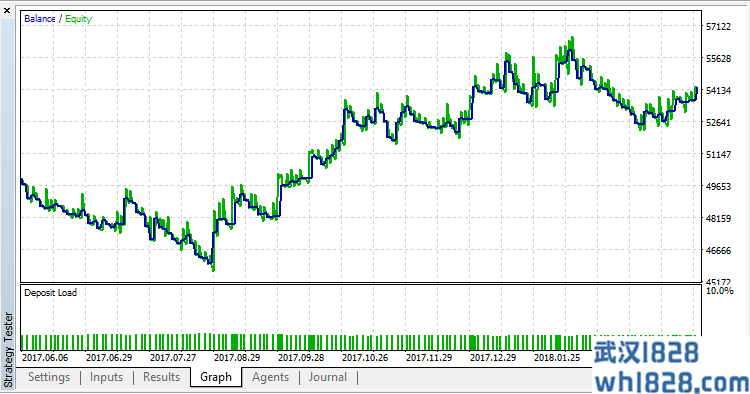Click the whl828.com watermark link
Image resolution: width=750 pixels, height=394 pixels.
[671, 383]
